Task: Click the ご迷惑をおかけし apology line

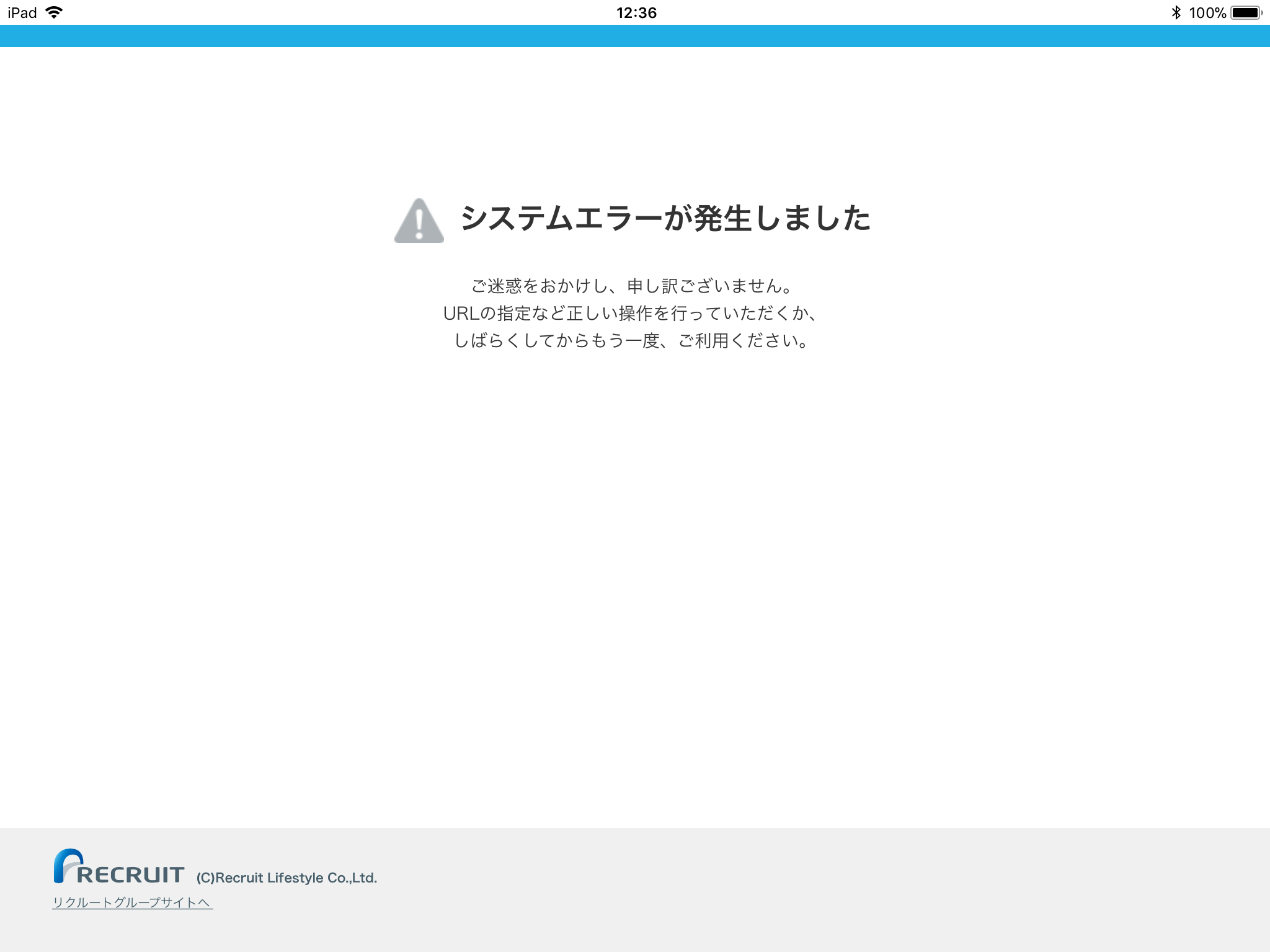Action: [x=631, y=286]
